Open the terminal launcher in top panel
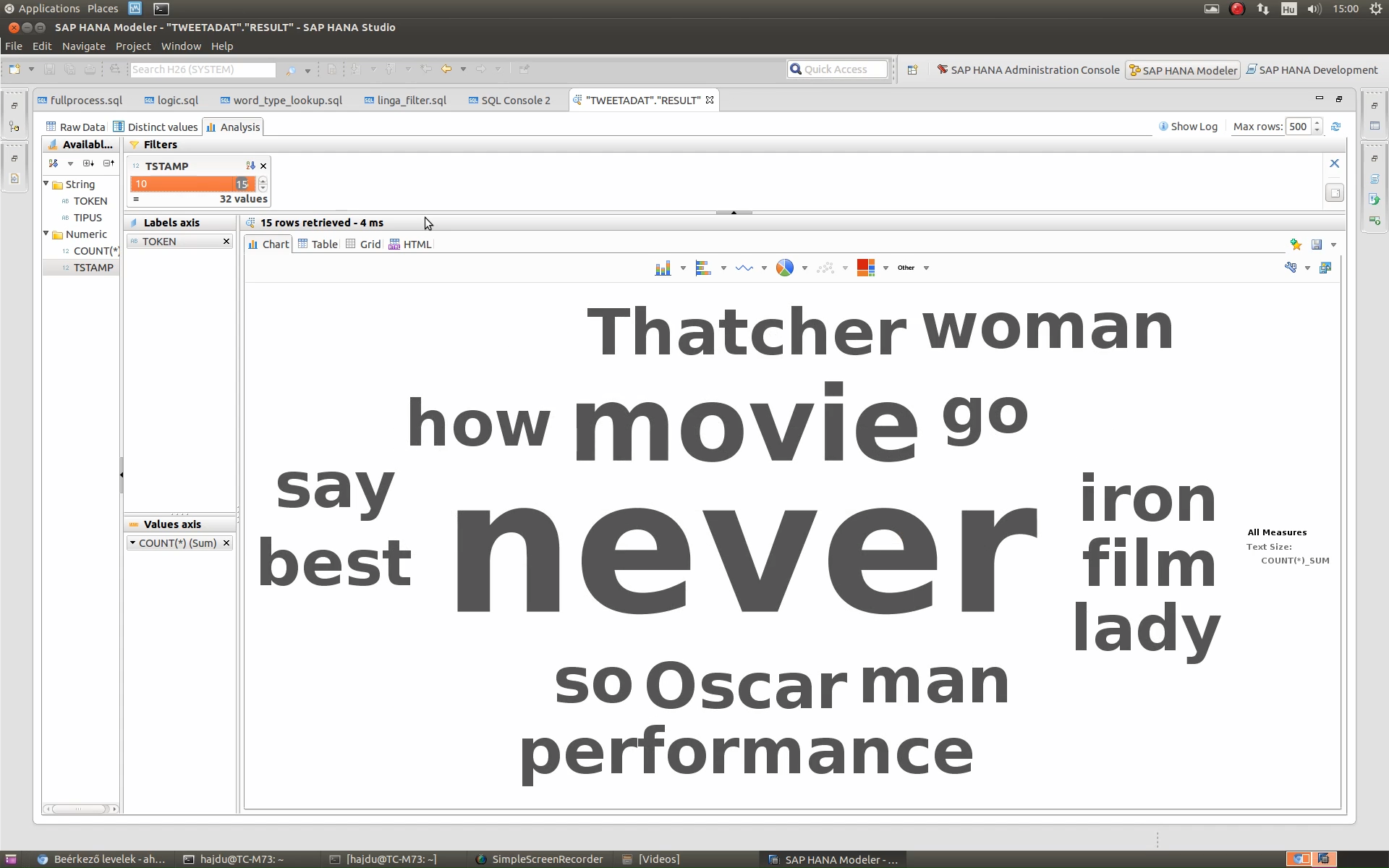 161,9
